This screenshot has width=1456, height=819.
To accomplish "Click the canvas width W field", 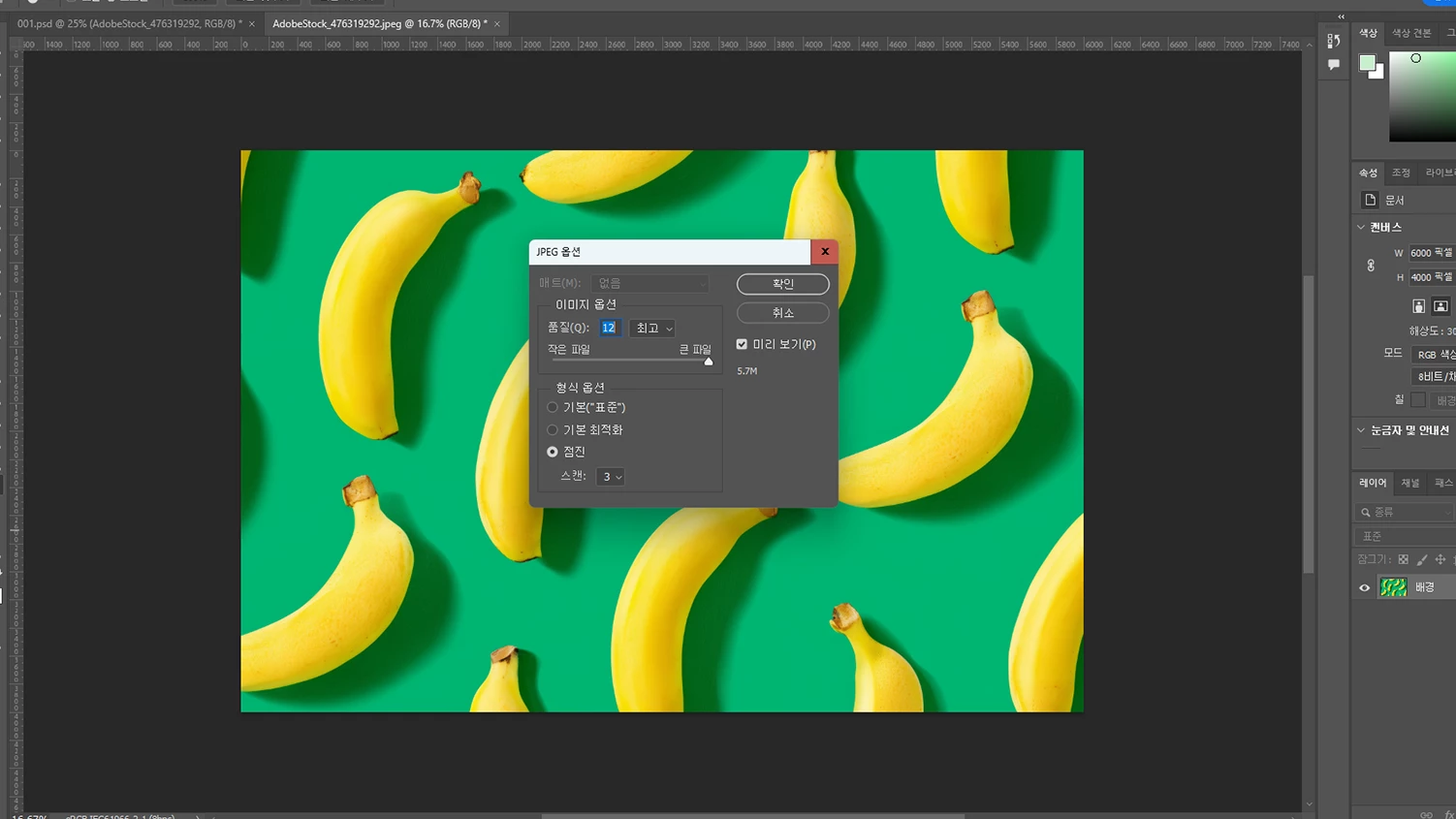I will (1431, 253).
